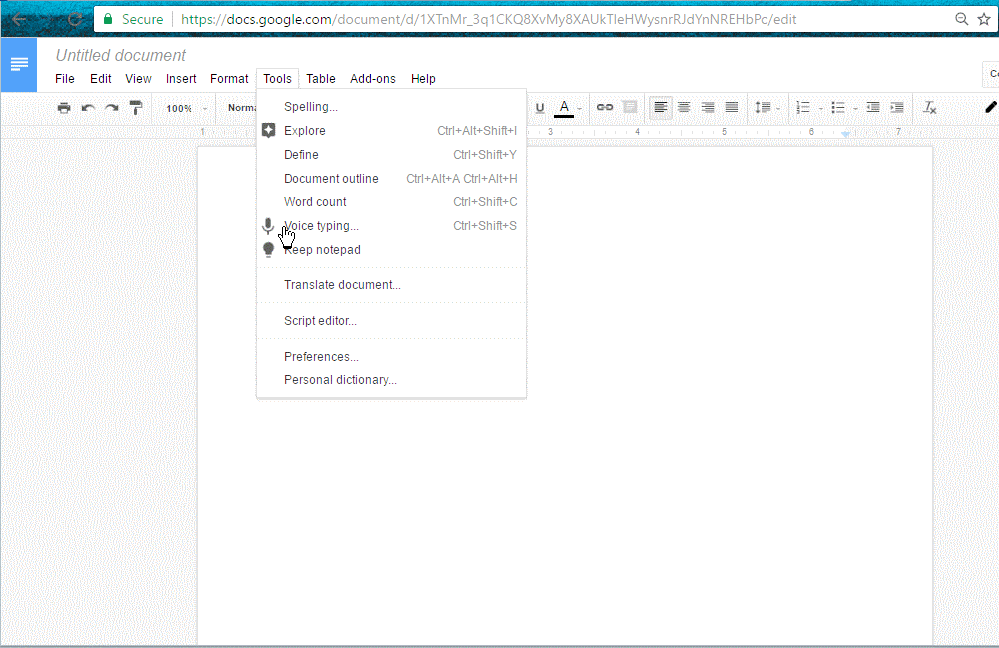Expand numbered list options arrow
The height and width of the screenshot is (648, 999).
(x=821, y=109)
